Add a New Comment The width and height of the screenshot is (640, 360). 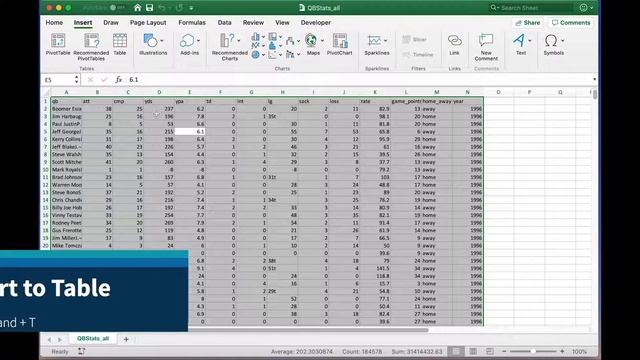pos(486,47)
